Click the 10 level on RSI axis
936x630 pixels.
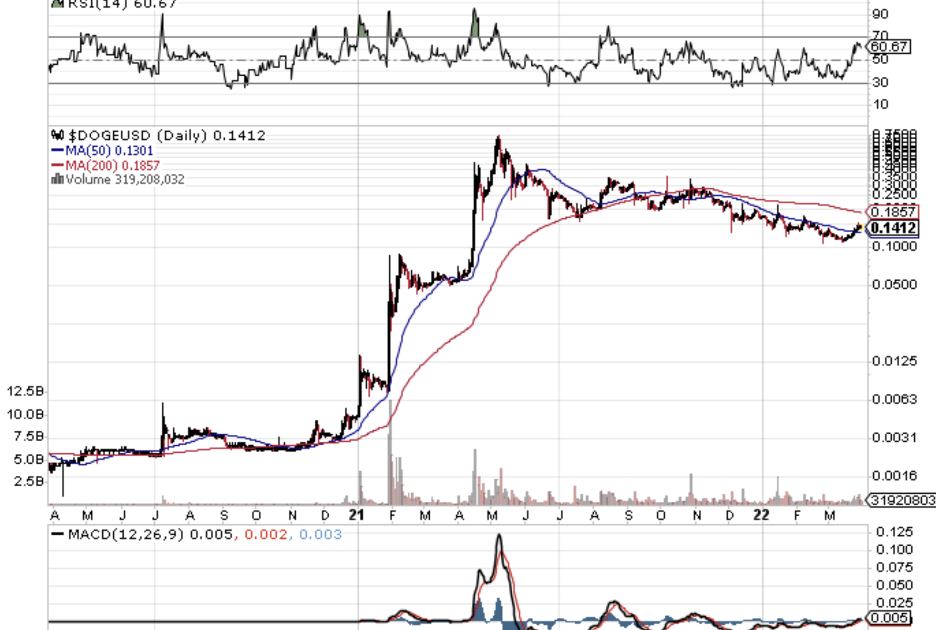pyautogui.click(x=880, y=105)
